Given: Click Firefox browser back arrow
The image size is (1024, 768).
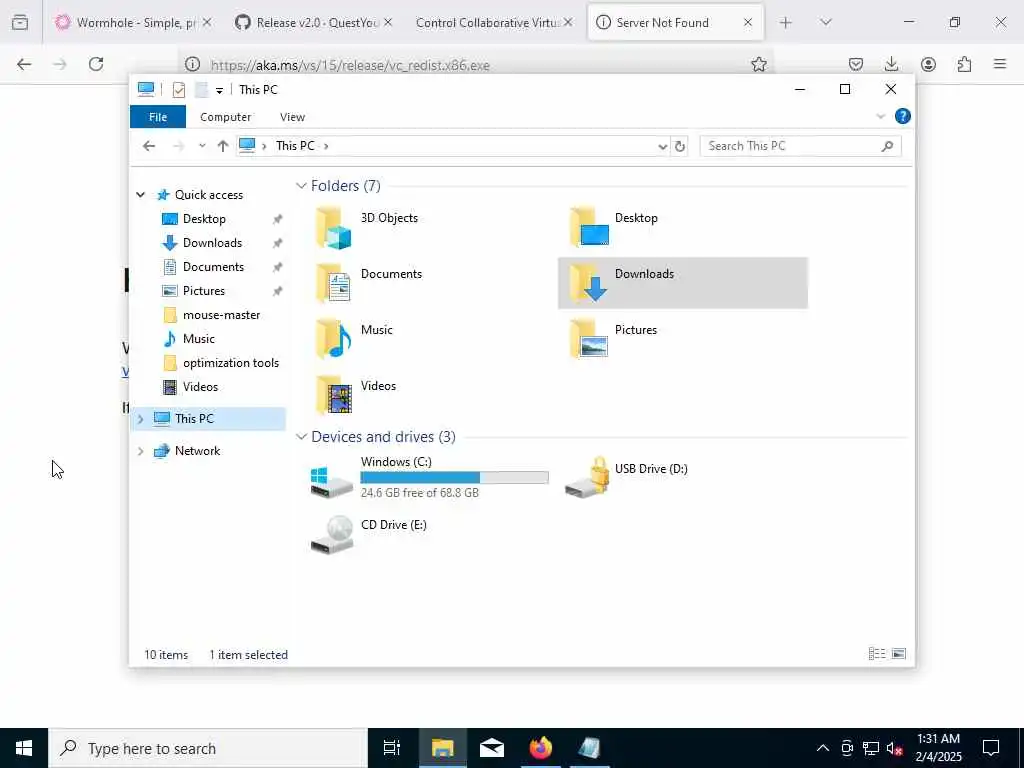Looking at the screenshot, I should point(24,64).
